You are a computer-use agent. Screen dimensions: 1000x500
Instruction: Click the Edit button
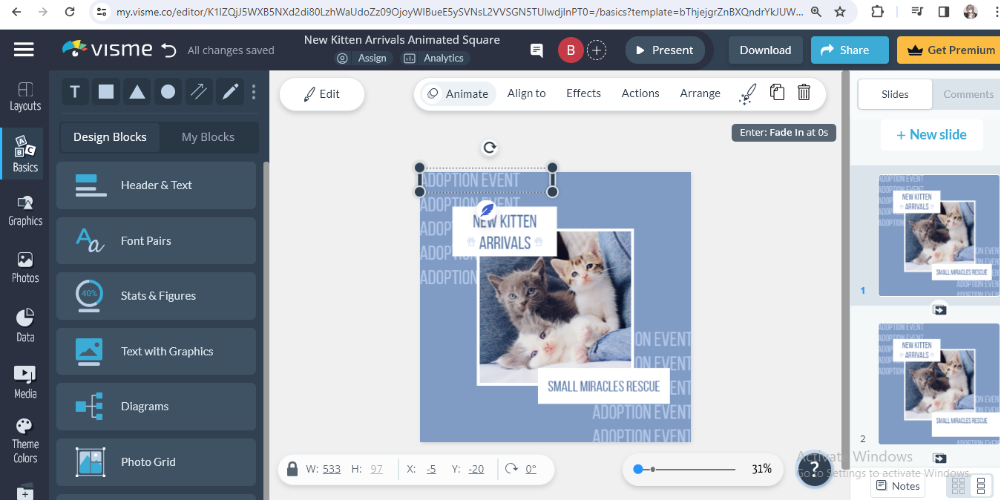point(322,94)
